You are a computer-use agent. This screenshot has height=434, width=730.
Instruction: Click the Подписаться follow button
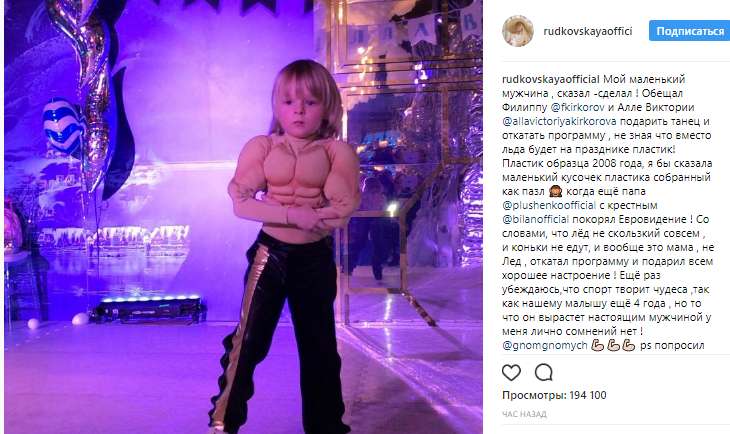coord(689,31)
